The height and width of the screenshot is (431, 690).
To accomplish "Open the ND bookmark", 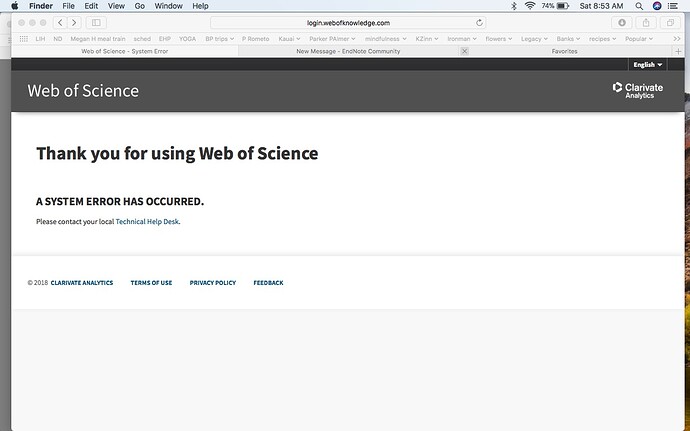I will (x=58, y=39).
